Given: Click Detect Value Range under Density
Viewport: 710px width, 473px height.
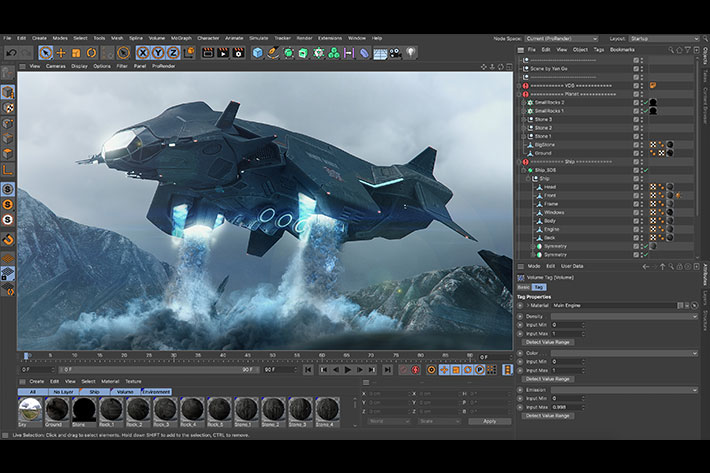Looking at the screenshot, I should point(549,342).
